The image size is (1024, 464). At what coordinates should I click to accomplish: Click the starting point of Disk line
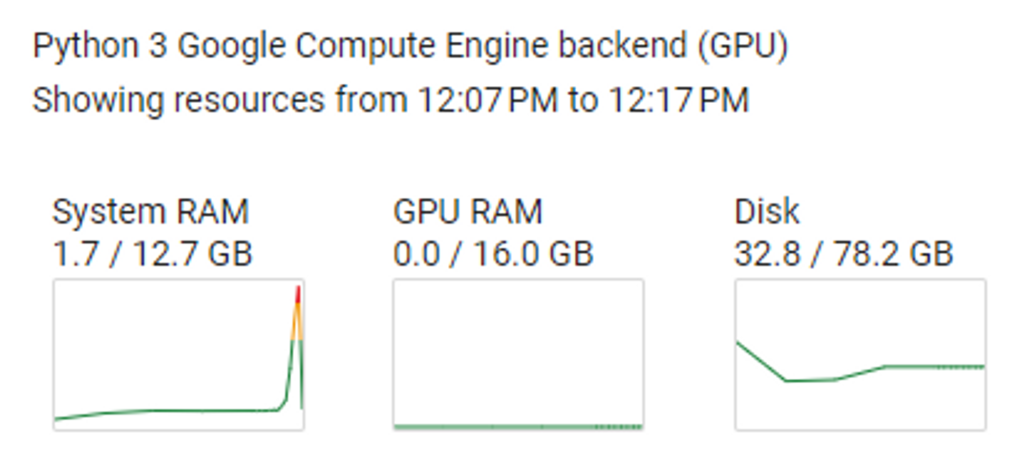click(737, 342)
